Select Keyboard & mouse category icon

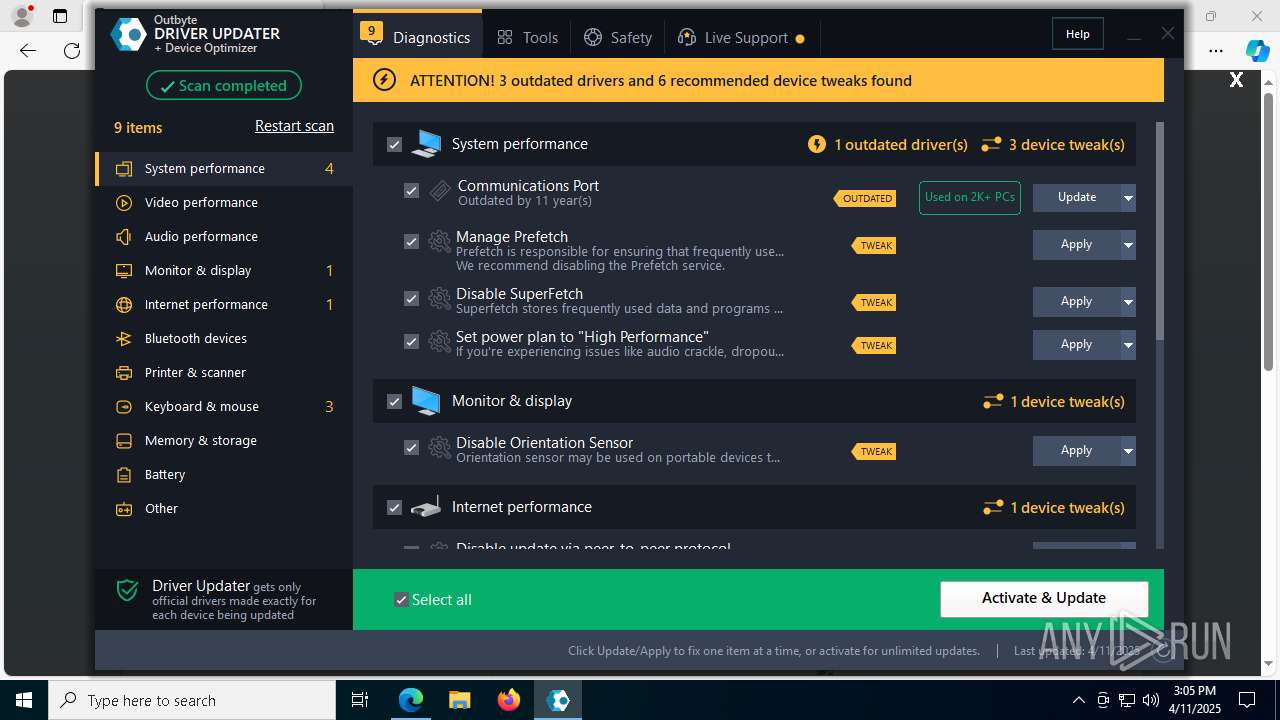pyautogui.click(x=124, y=406)
